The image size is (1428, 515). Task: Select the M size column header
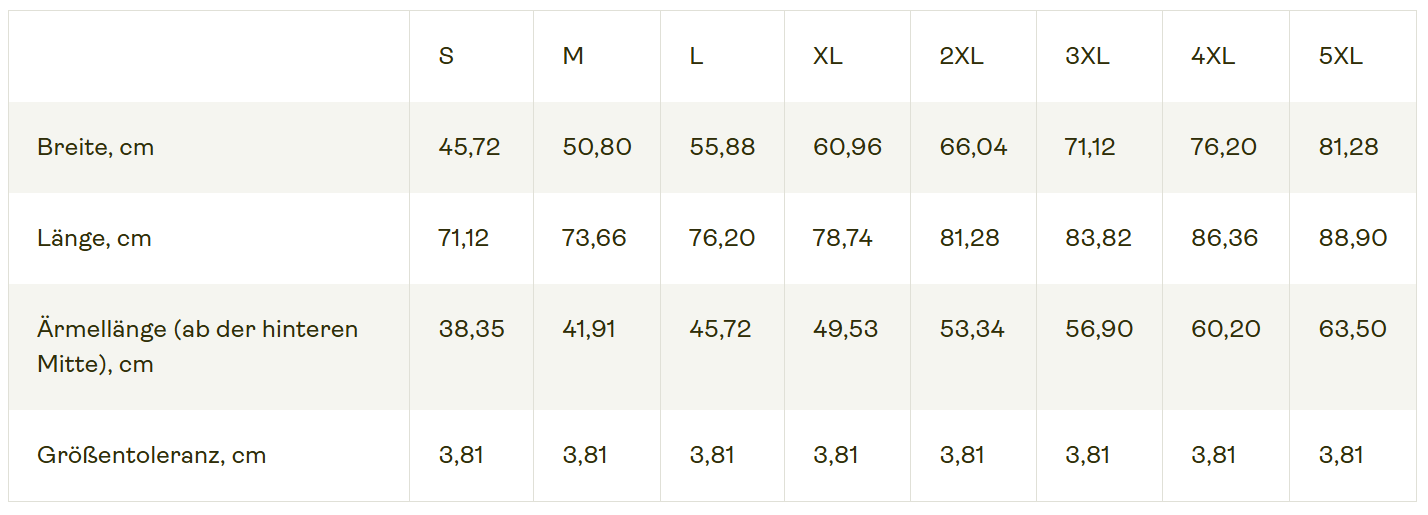(573, 56)
